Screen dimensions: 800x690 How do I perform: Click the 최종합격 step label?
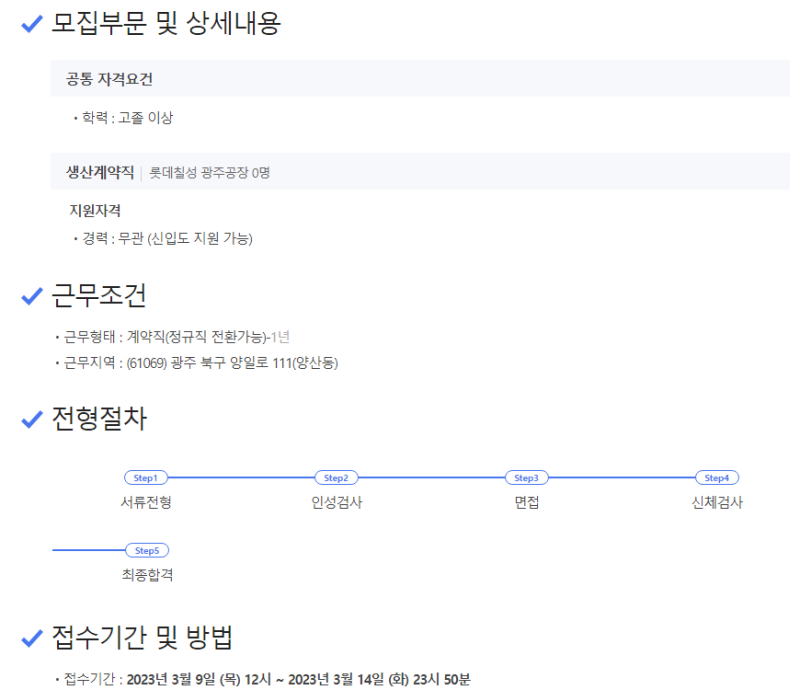click(147, 575)
